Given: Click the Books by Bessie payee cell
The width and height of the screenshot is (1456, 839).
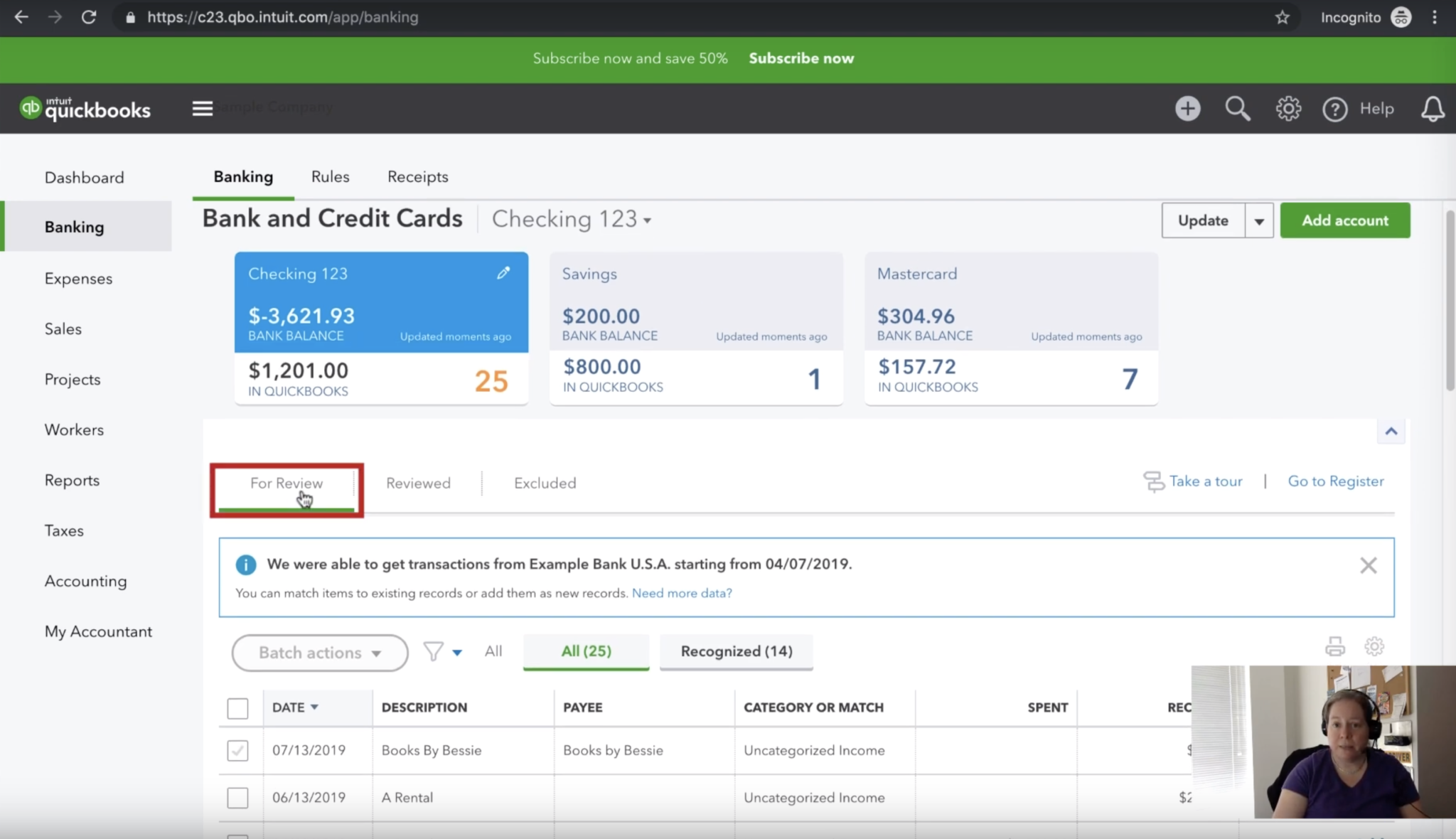Looking at the screenshot, I should pyautogui.click(x=613, y=750).
